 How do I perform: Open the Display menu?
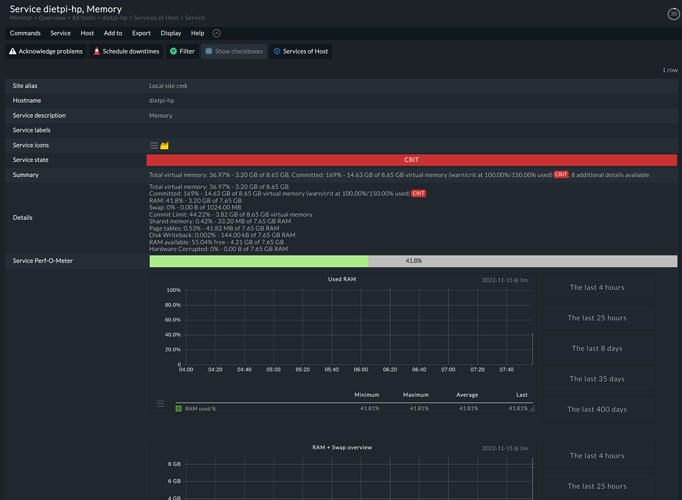[170, 33]
